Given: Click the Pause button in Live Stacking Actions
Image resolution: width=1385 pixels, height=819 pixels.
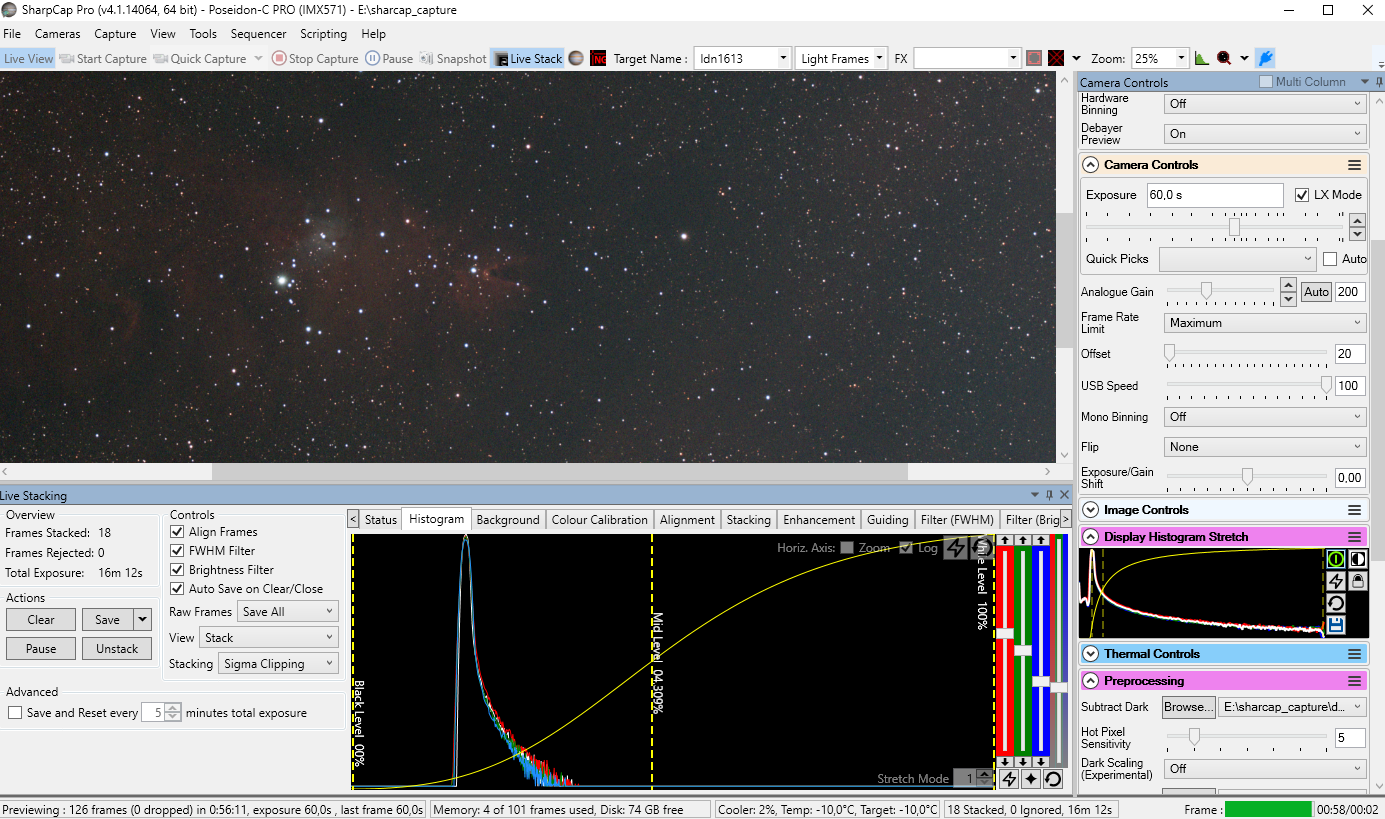Looking at the screenshot, I should click(41, 649).
